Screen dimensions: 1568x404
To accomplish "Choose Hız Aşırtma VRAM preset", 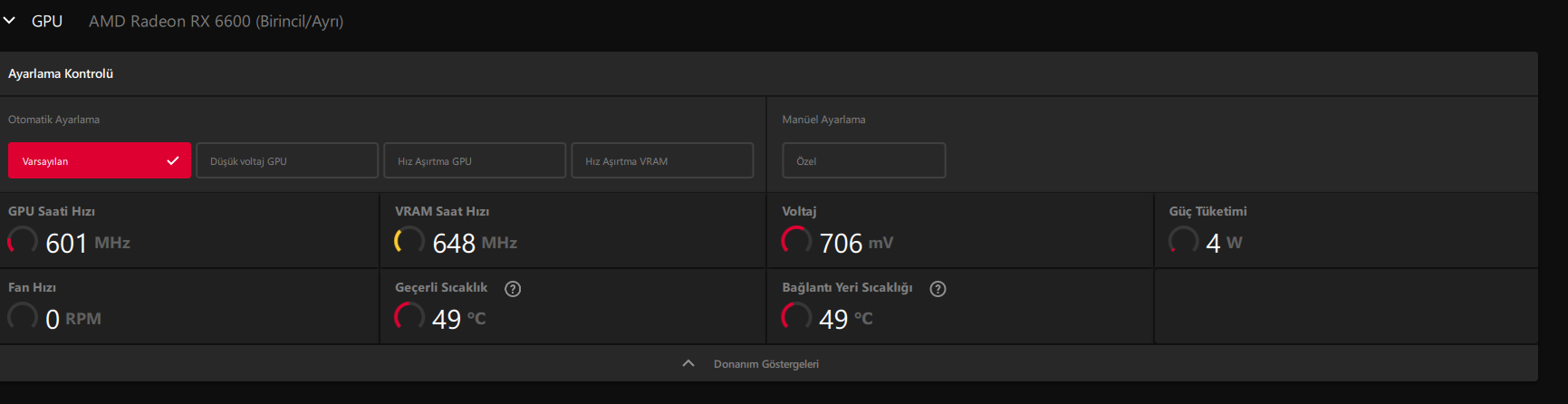I will (661, 161).
